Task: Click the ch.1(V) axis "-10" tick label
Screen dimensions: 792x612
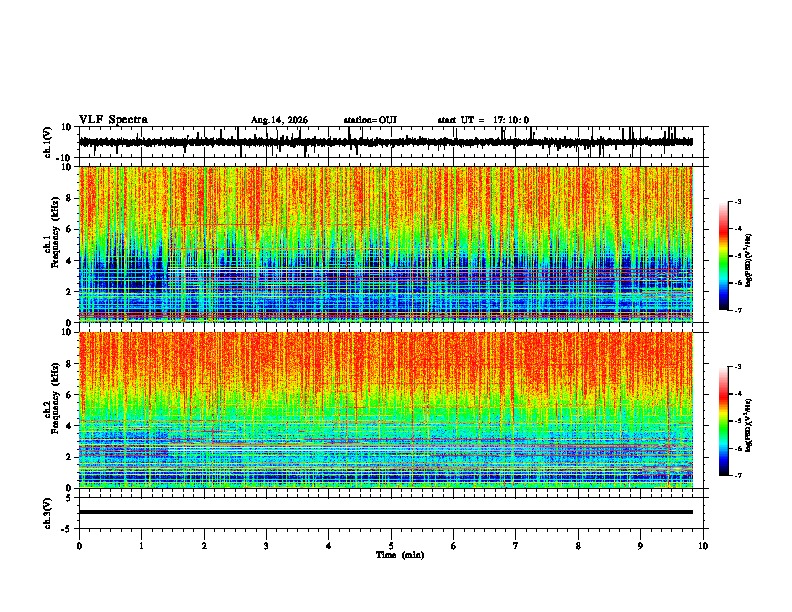Action: 65,158
